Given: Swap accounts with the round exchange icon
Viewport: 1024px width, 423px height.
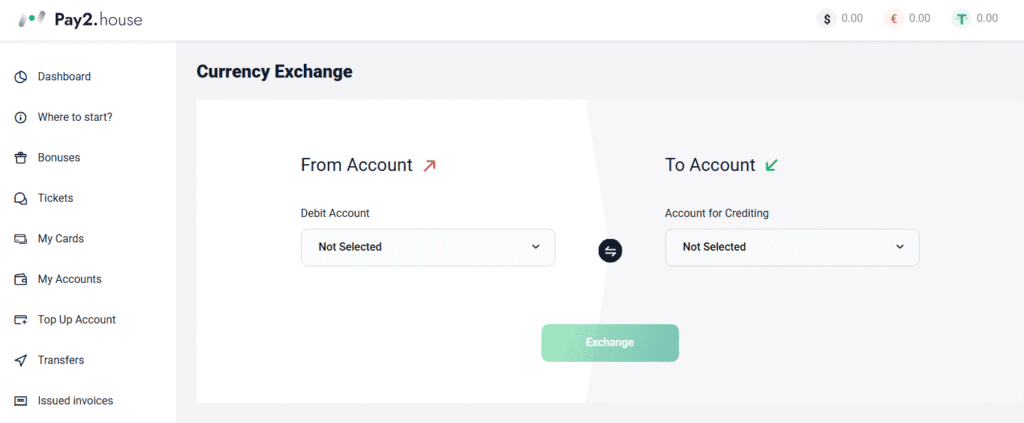Looking at the screenshot, I should (610, 251).
